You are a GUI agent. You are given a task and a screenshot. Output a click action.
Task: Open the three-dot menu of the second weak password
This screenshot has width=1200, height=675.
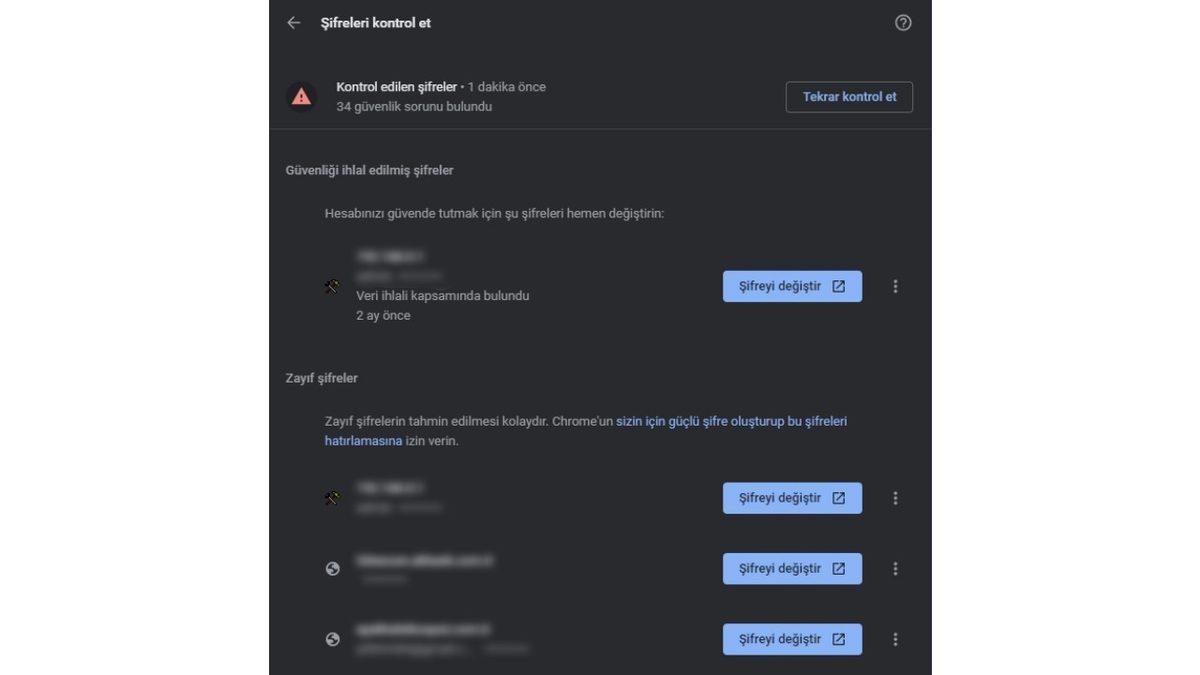pyautogui.click(x=895, y=568)
